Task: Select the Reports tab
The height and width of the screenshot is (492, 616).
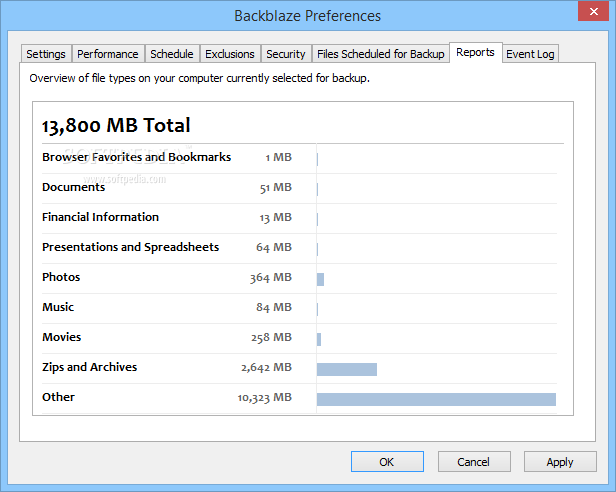Action: [x=475, y=52]
